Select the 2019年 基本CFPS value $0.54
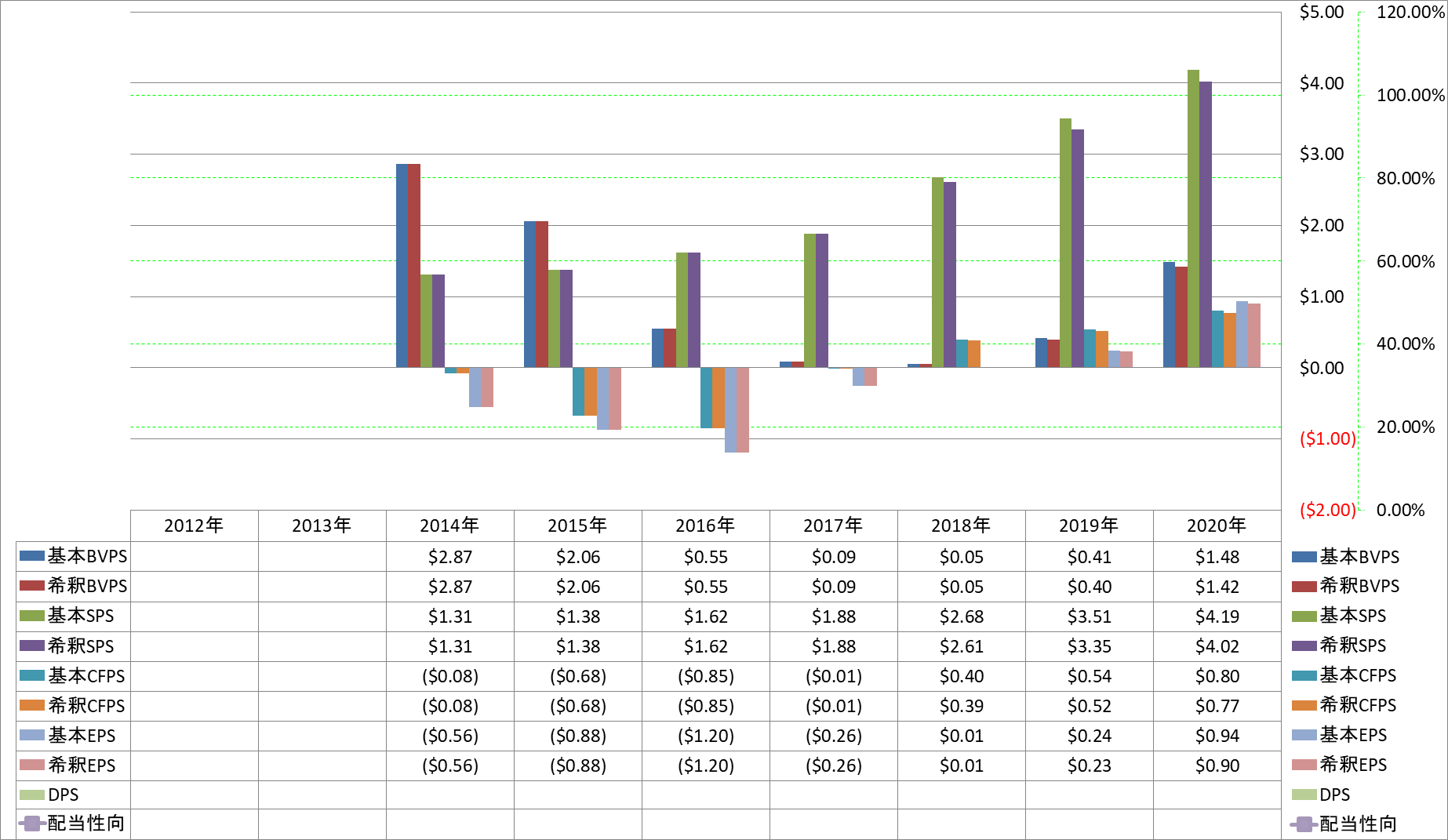 (1090, 676)
